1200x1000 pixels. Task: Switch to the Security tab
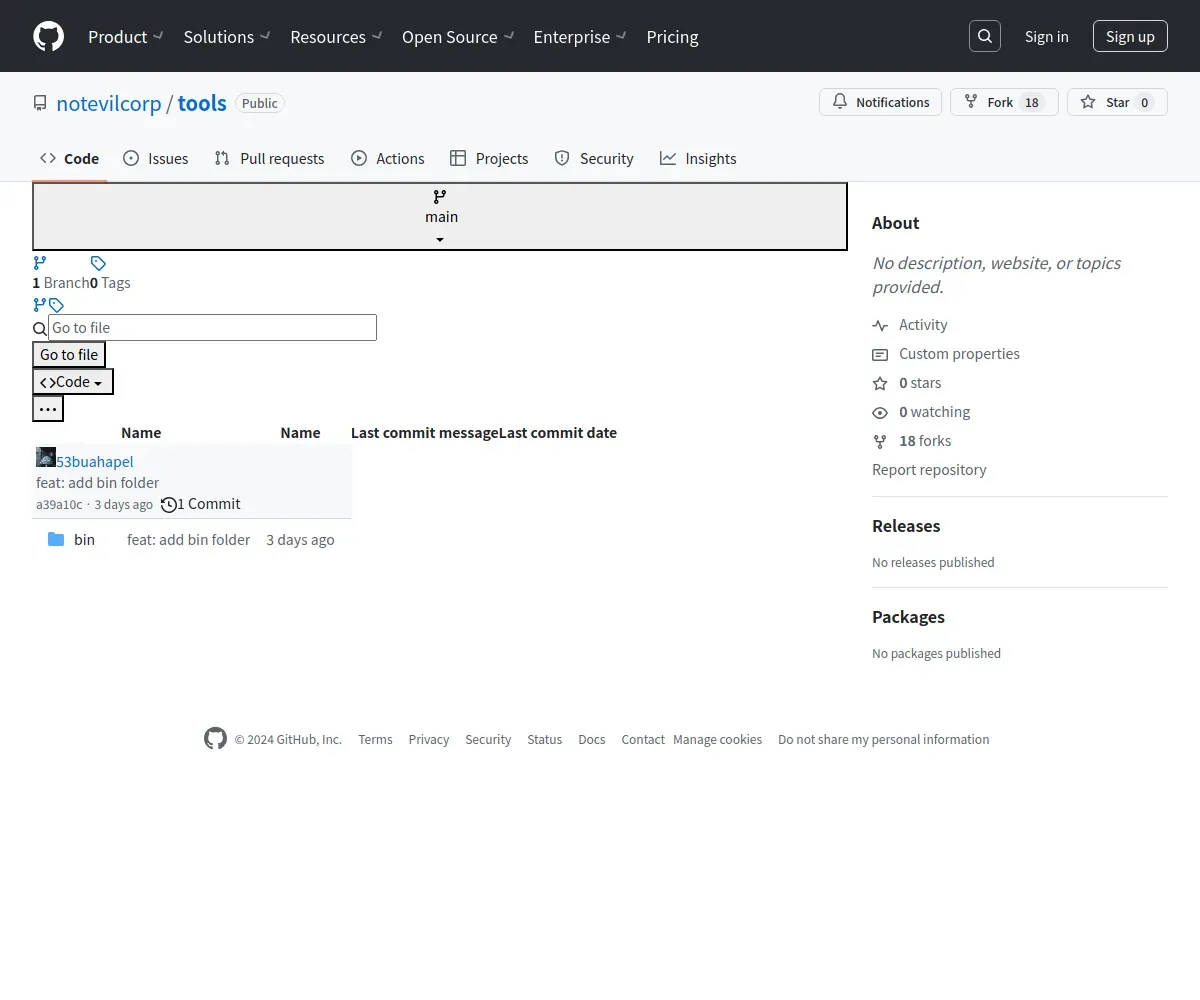(594, 158)
